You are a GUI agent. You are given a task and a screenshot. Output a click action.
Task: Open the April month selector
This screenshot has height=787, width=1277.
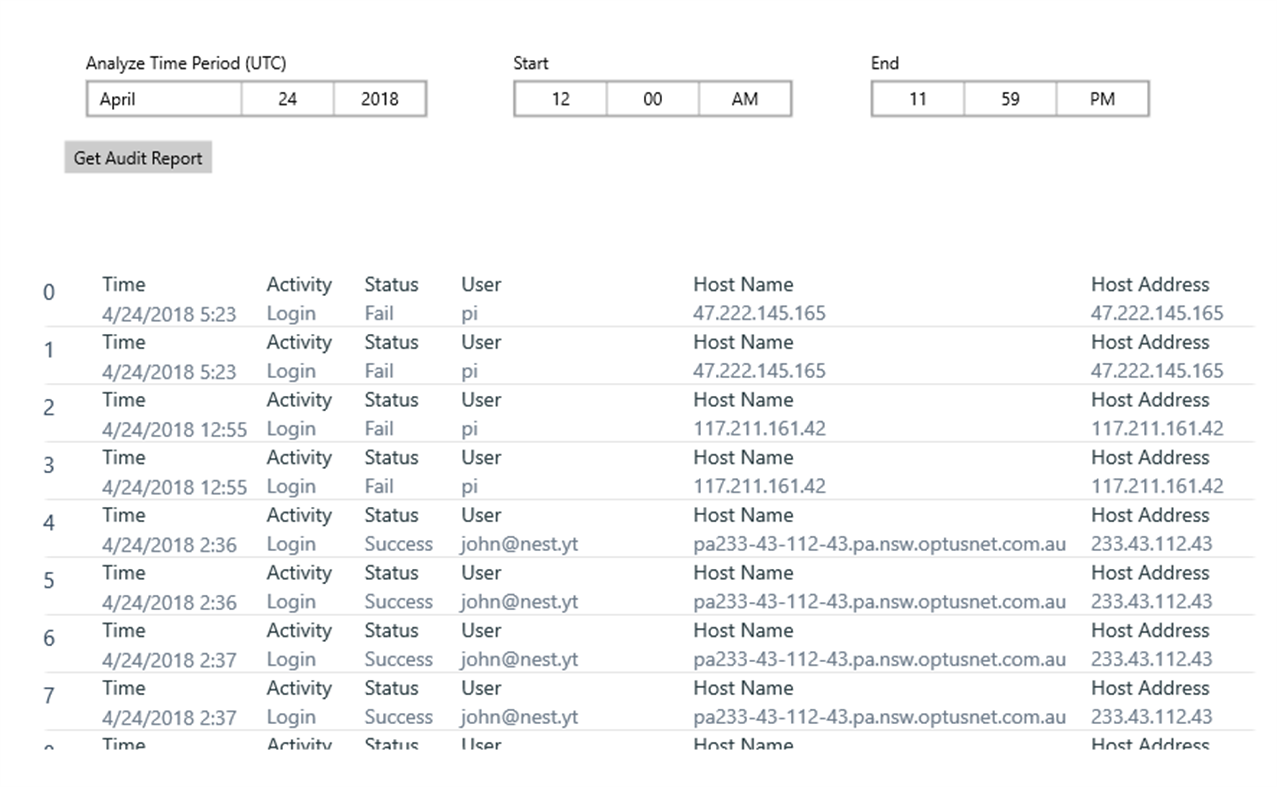click(164, 99)
